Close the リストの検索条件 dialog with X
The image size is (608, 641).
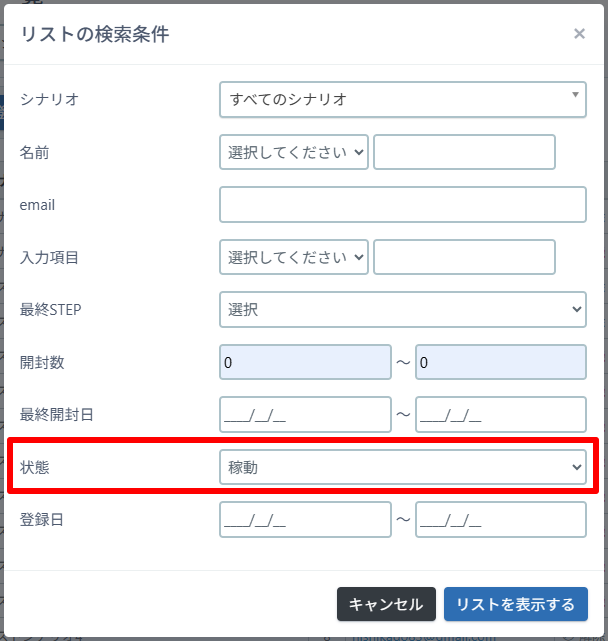coord(579,34)
